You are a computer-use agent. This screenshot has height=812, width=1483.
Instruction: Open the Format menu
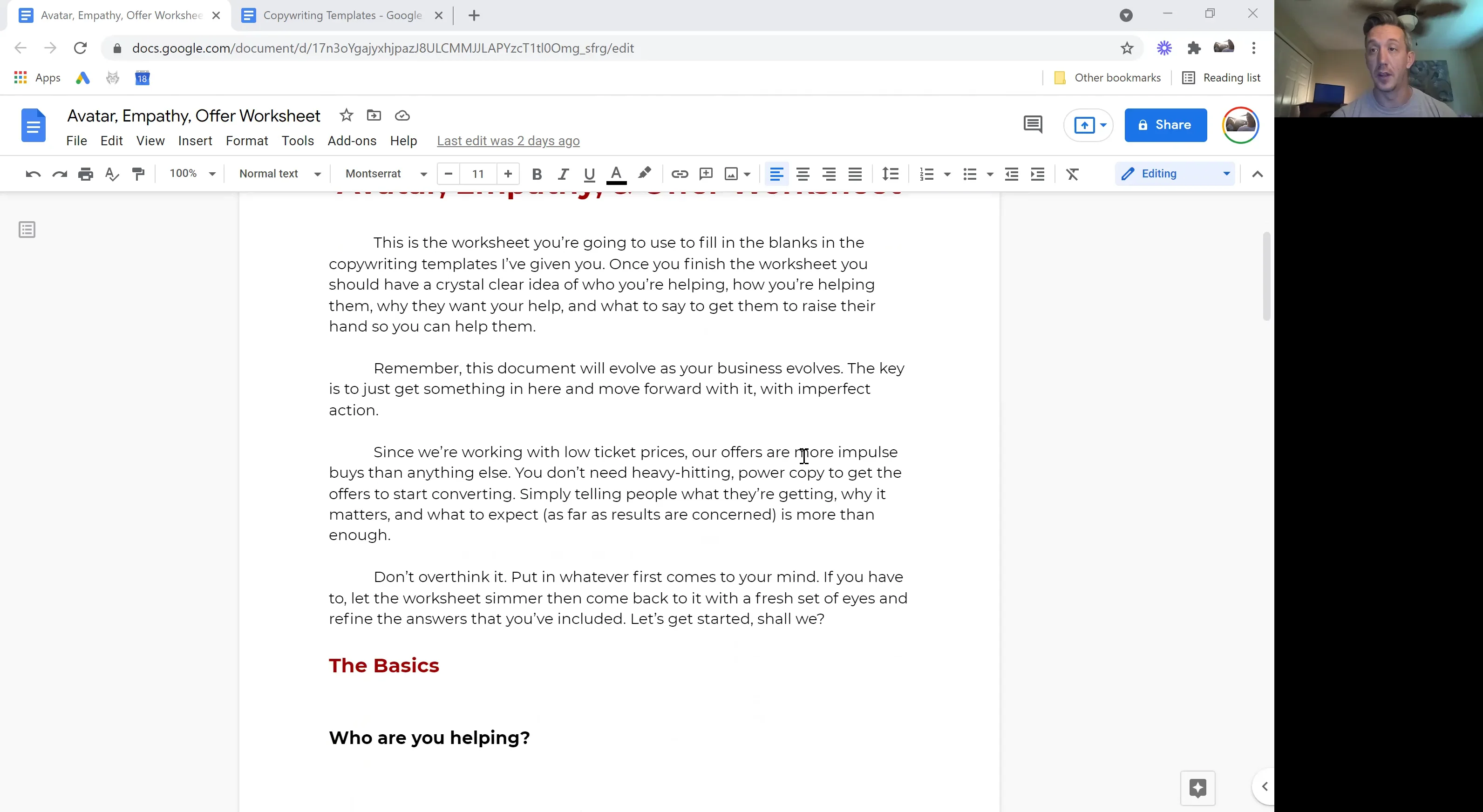pos(246,141)
